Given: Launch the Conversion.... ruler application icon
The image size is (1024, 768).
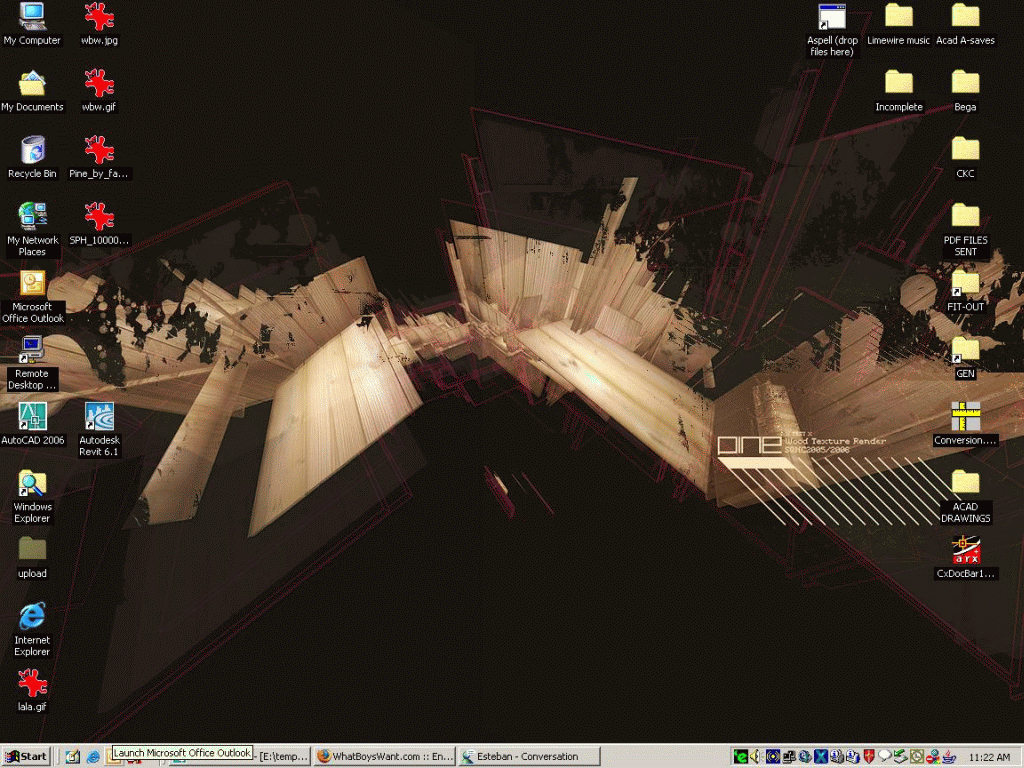Looking at the screenshot, I should click(965, 424).
